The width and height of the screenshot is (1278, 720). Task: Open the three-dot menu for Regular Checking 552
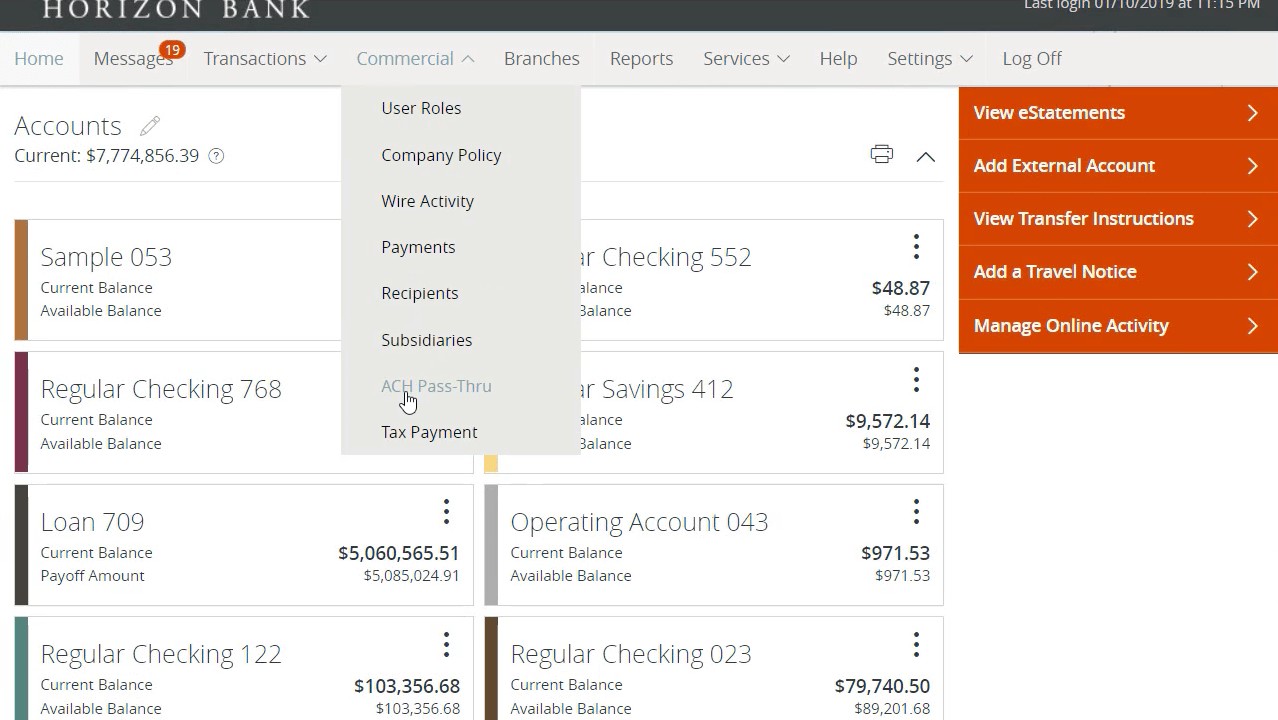pos(915,247)
